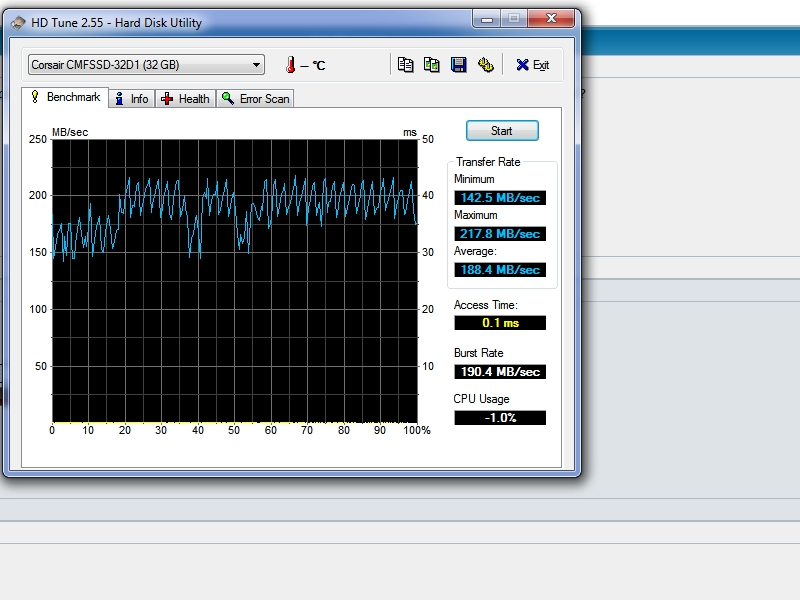Click the Burst Rate 190.4 MB/sec field
The height and width of the screenshot is (600, 800).
pyautogui.click(x=500, y=372)
